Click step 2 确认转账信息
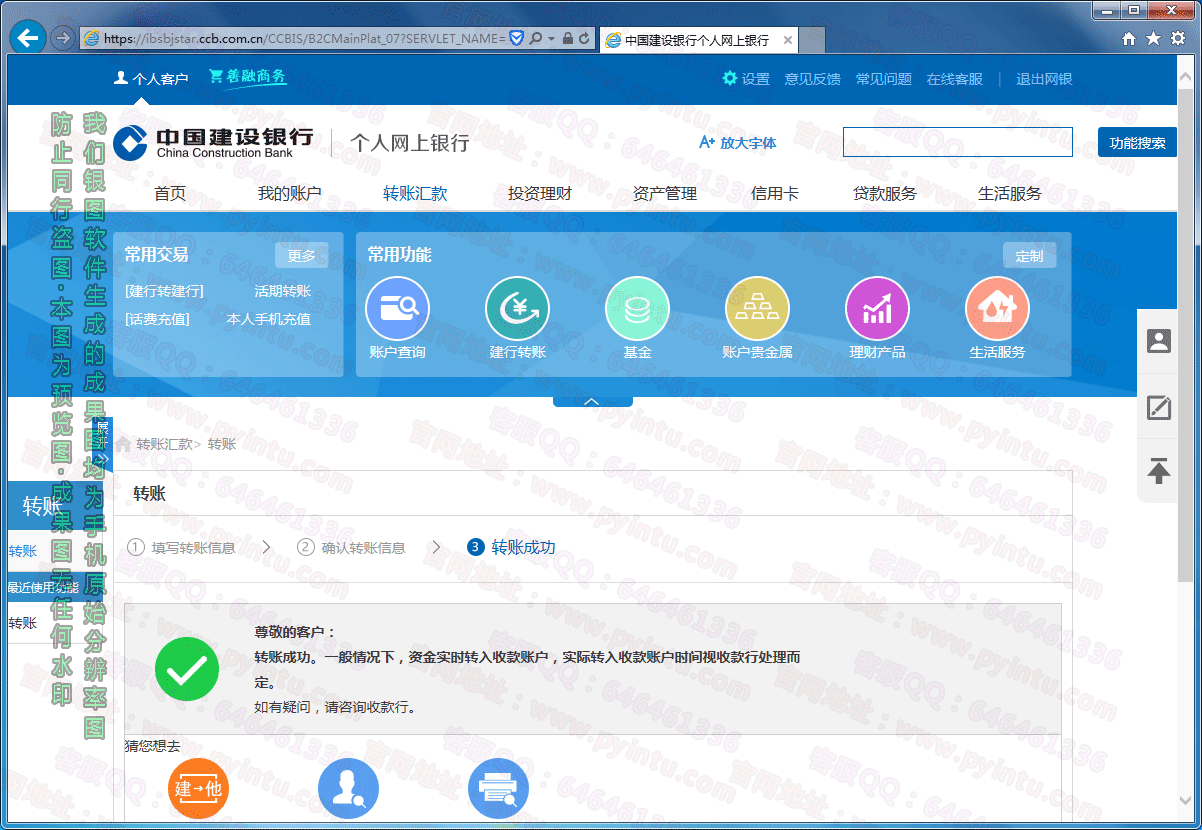 pyautogui.click(x=351, y=548)
